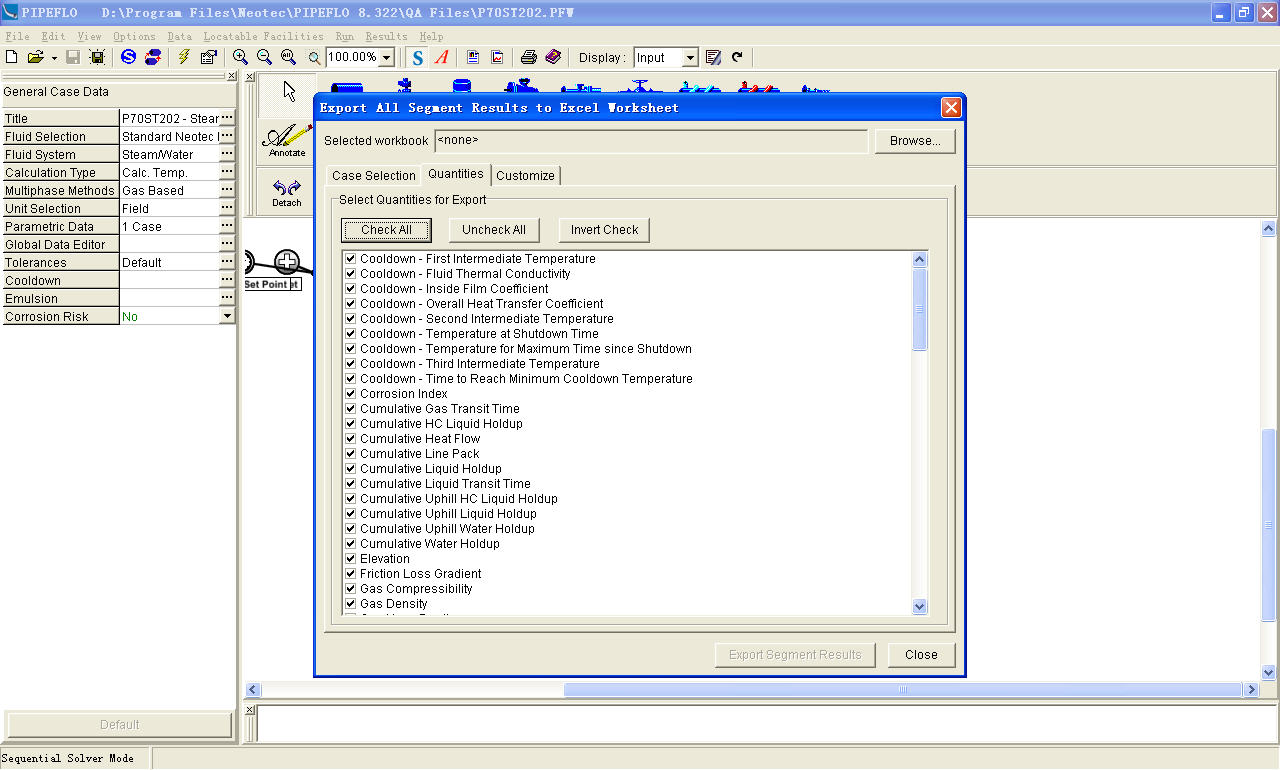Toggle the Friction Loss Gradient checkbox
The height and width of the screenshot is (770, 1280).
pyautogui.click(x=351, y=573)
